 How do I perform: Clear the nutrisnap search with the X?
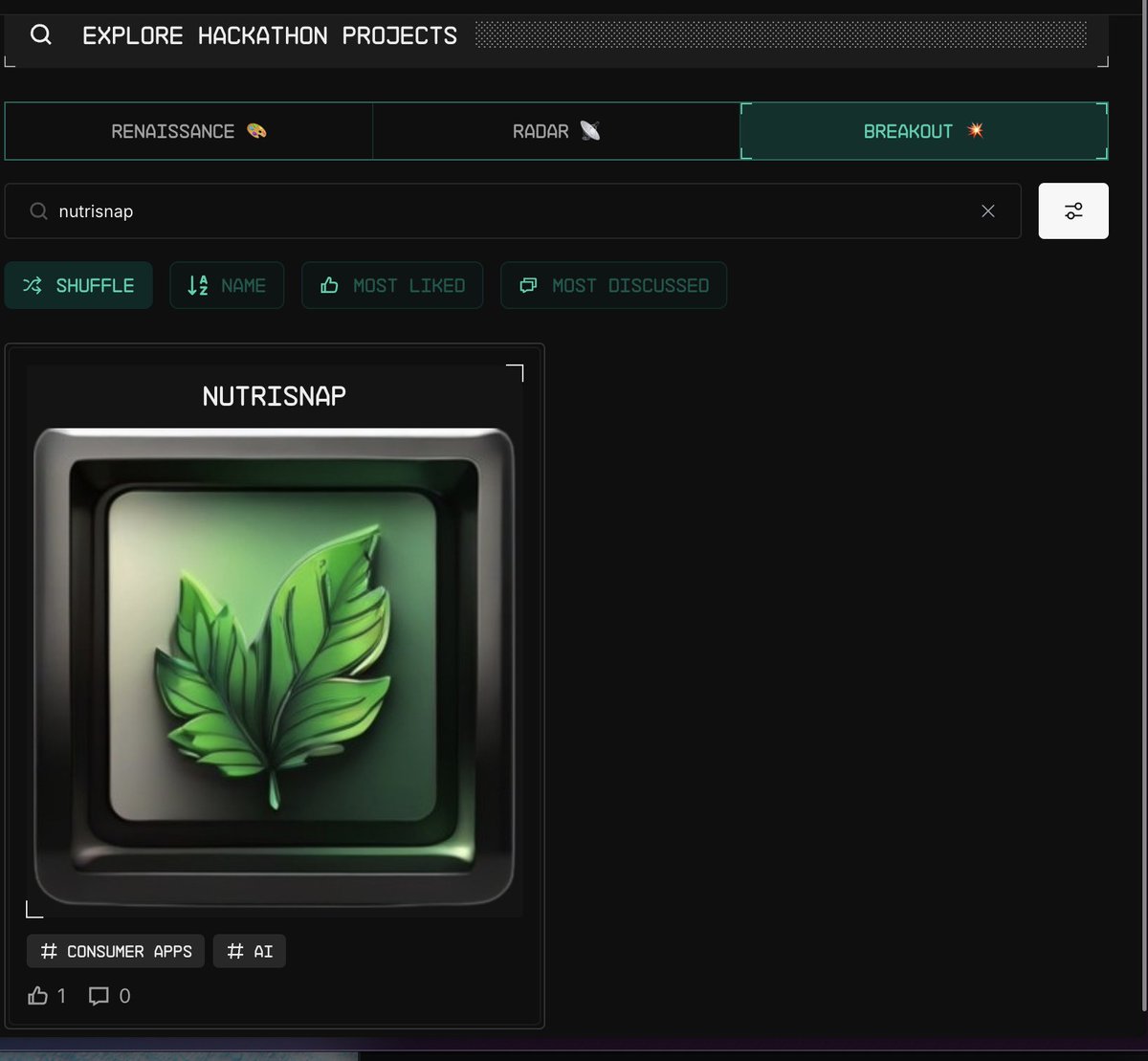988,210
